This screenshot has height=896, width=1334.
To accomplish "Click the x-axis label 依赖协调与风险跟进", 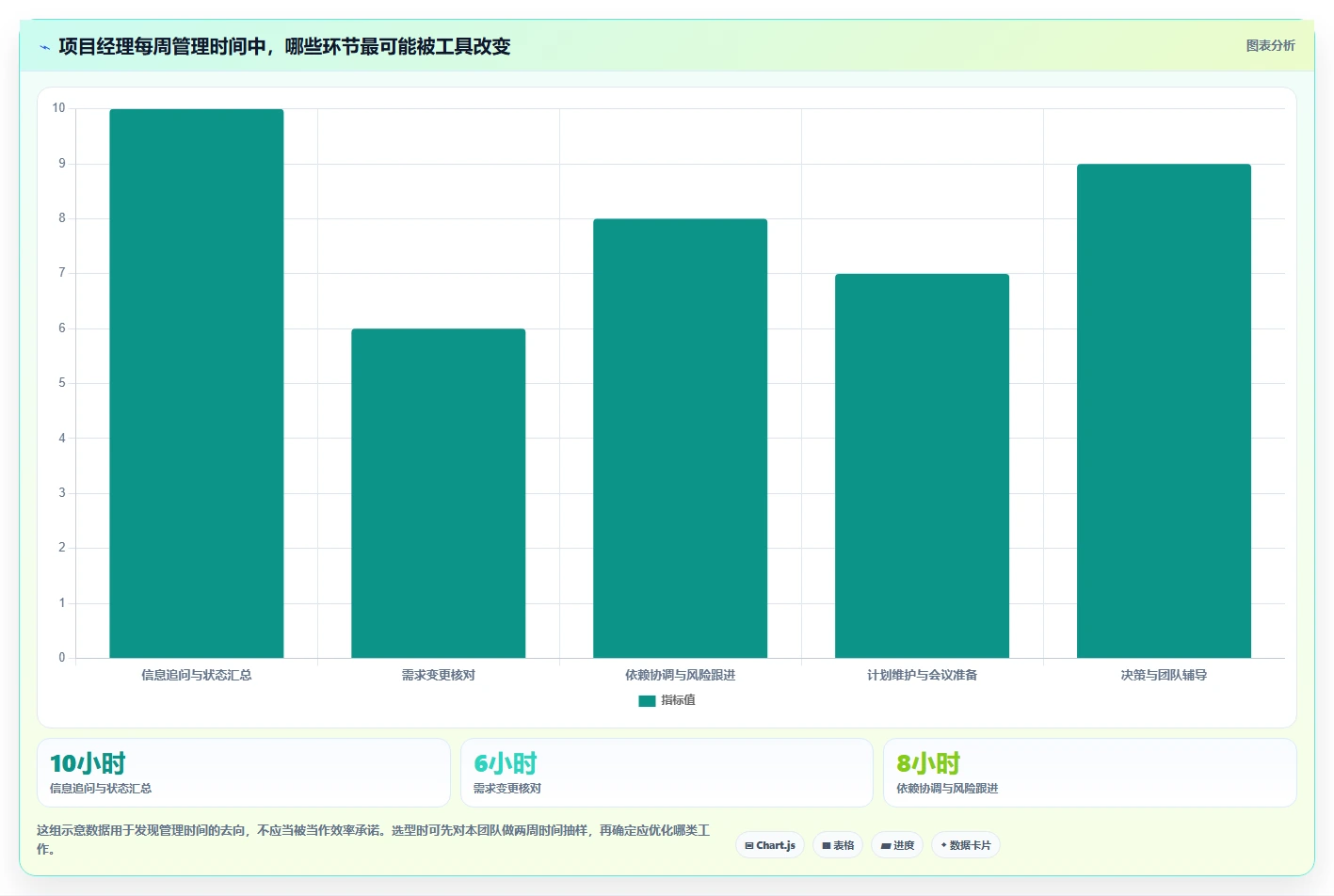I will (680, 675).
